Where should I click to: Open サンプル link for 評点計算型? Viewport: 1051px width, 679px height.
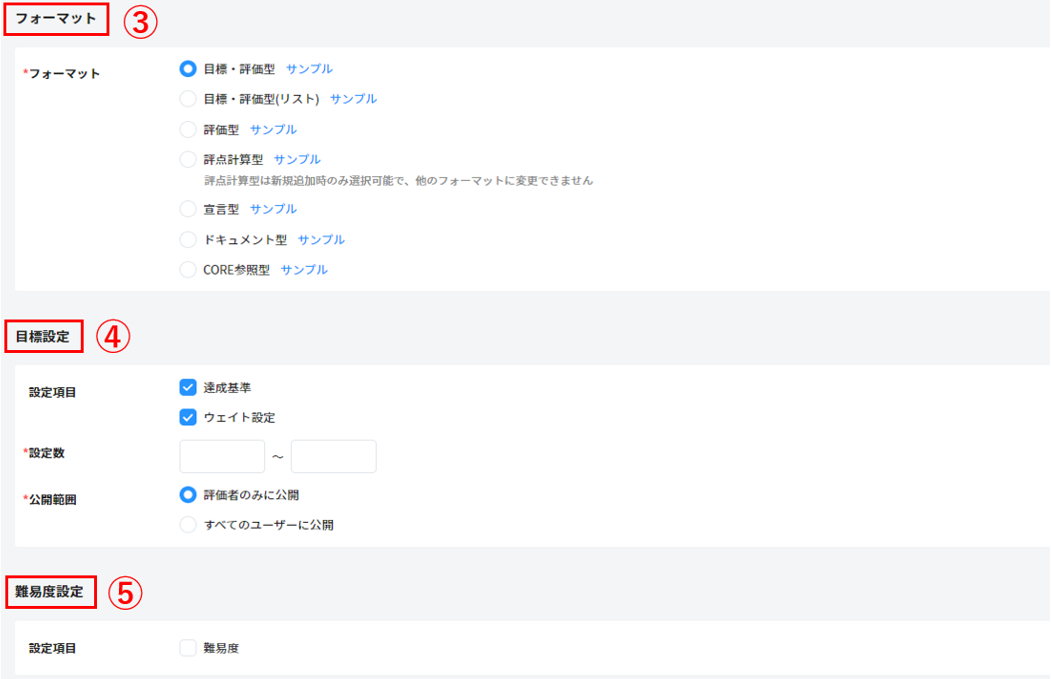click(x=297, y=159)
